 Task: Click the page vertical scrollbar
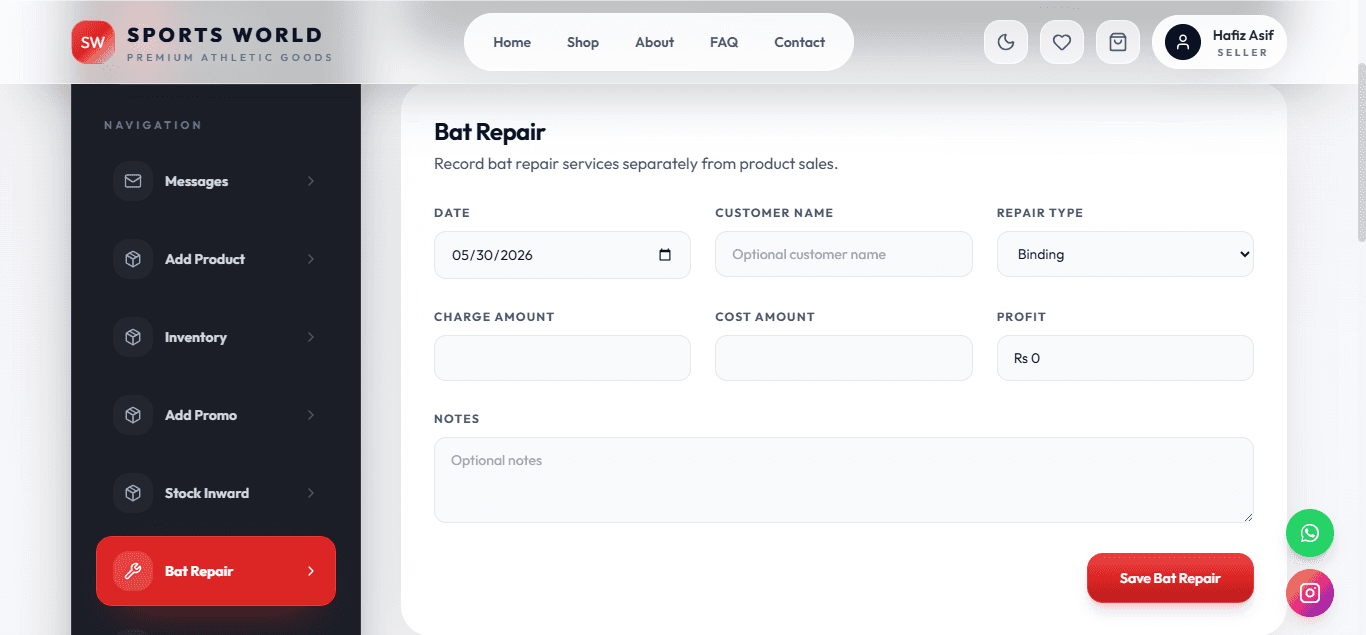point(1361,150)
